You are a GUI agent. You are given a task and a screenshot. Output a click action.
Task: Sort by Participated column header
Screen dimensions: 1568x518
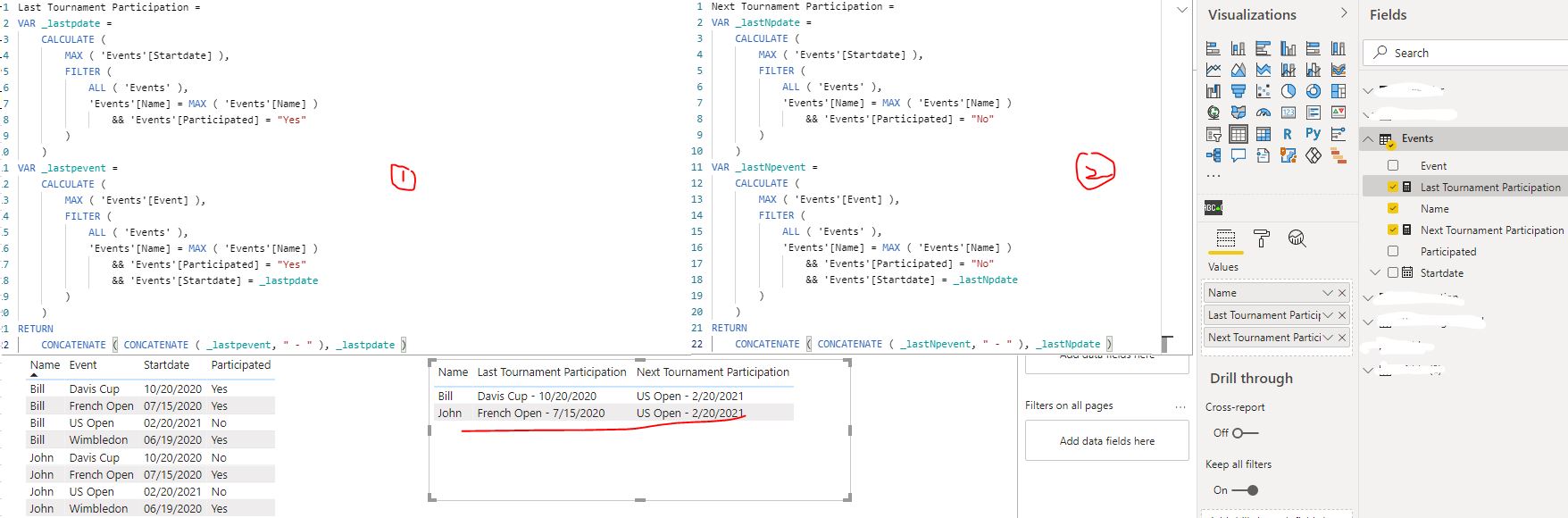click(241, 365)
